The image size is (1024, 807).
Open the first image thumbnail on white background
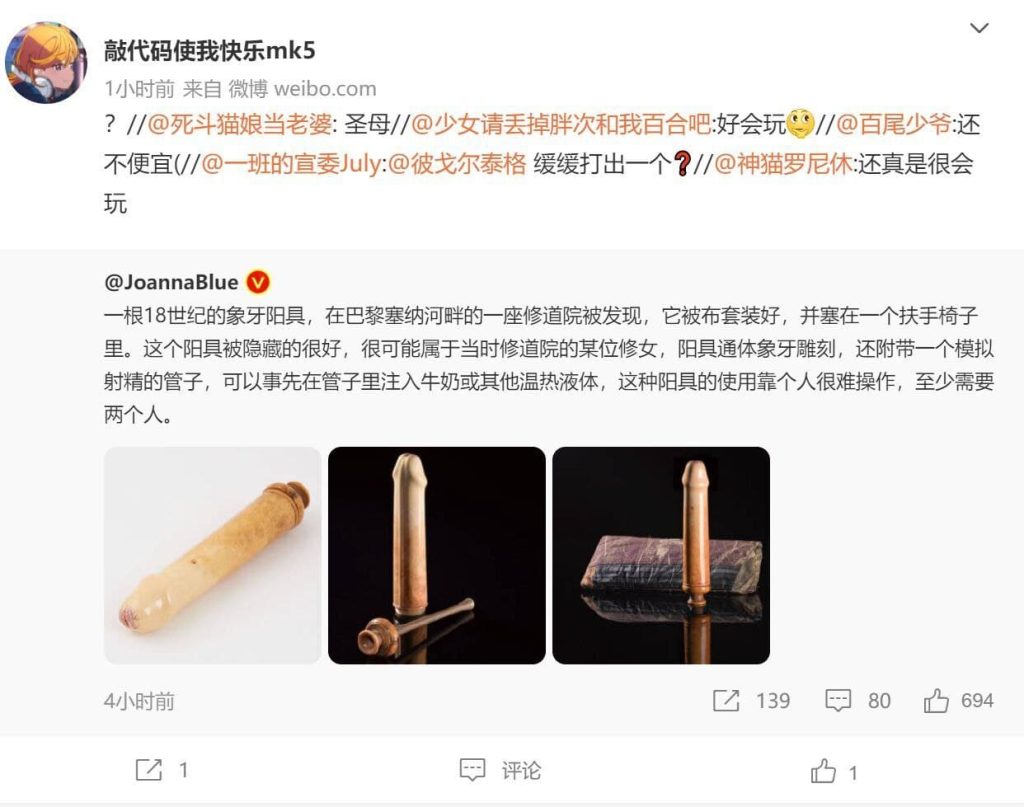tap(212, 556)
